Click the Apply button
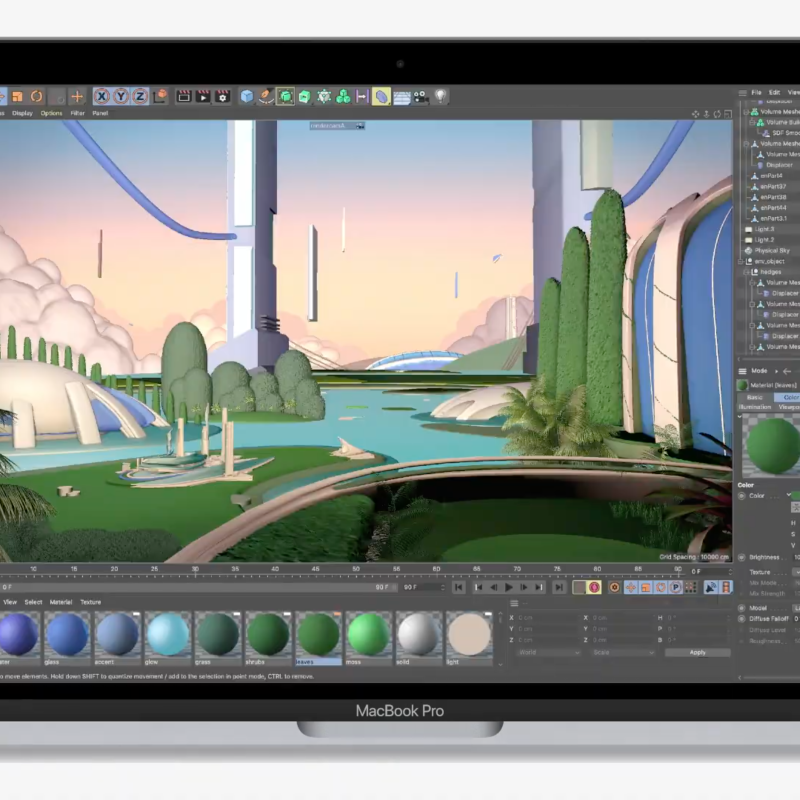 coord(697,653)
